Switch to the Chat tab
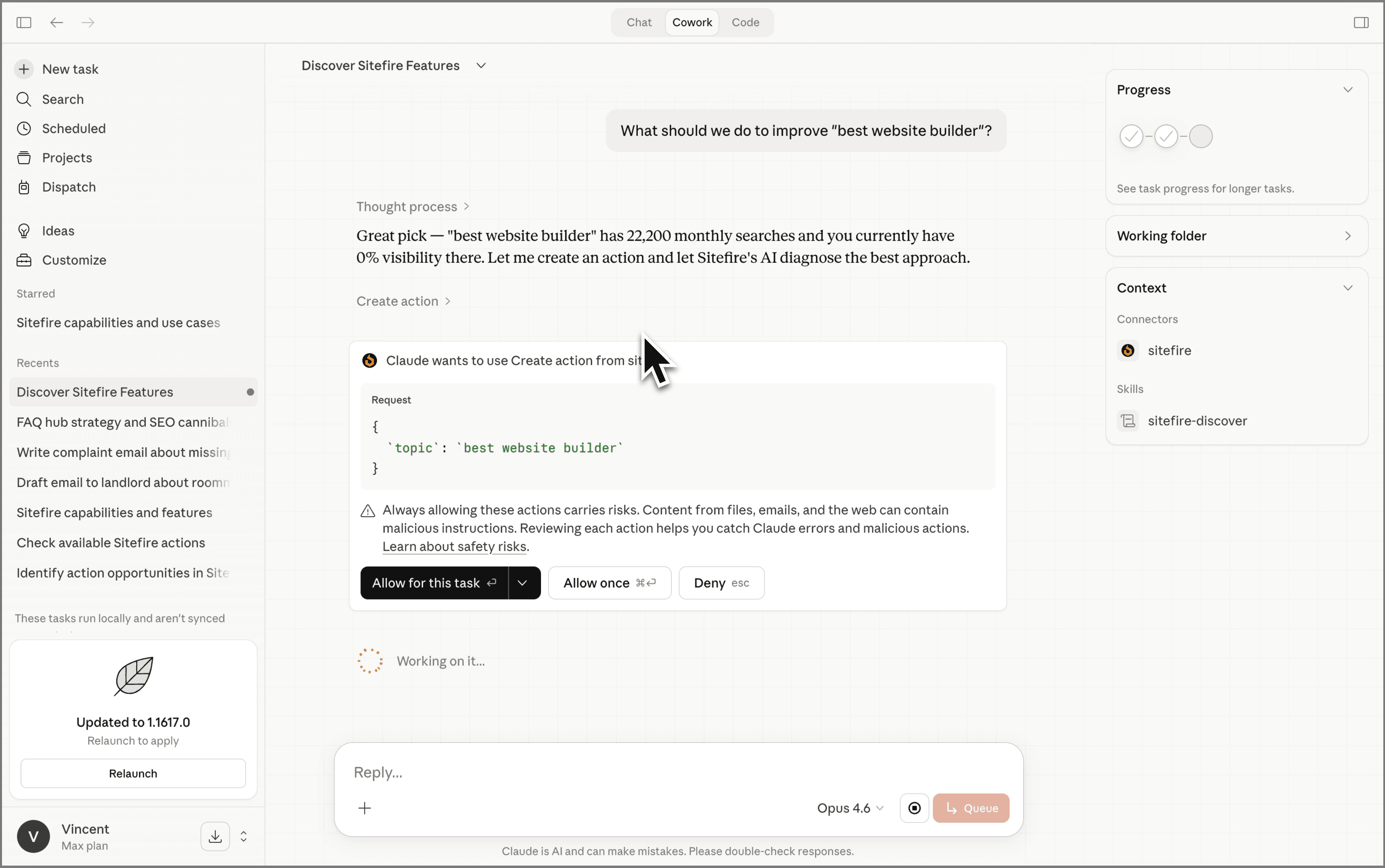 pos(639,23)
